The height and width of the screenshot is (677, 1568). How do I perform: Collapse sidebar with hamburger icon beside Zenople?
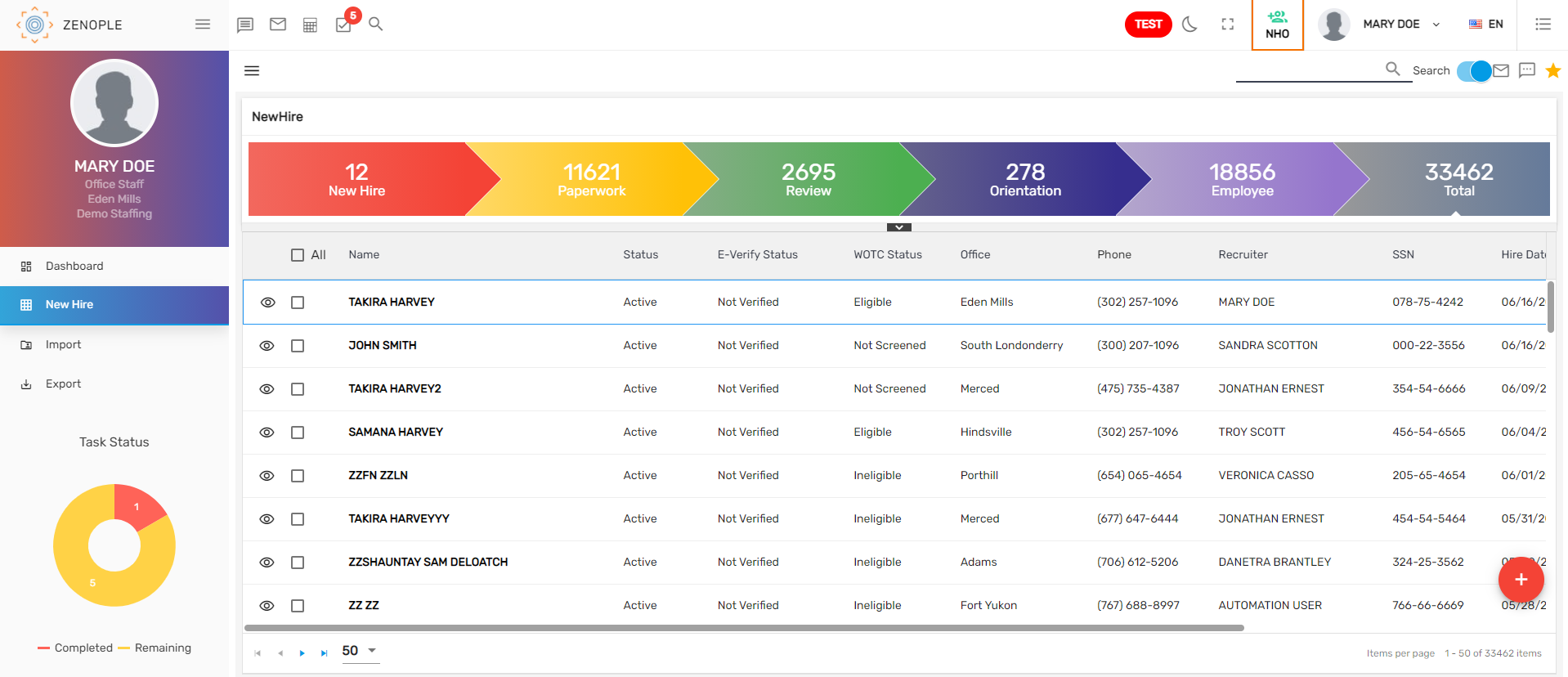(203, 25)
